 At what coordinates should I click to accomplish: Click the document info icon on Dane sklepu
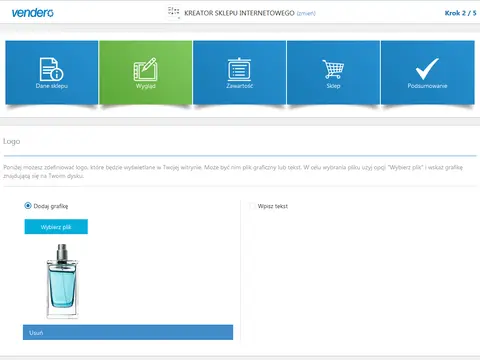tap(51, 69)
